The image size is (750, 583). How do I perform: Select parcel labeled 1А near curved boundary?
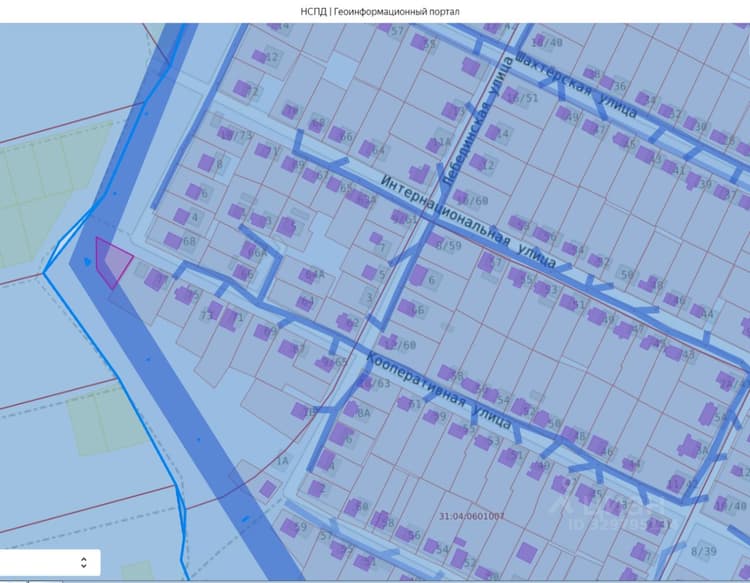coord(283,461)
